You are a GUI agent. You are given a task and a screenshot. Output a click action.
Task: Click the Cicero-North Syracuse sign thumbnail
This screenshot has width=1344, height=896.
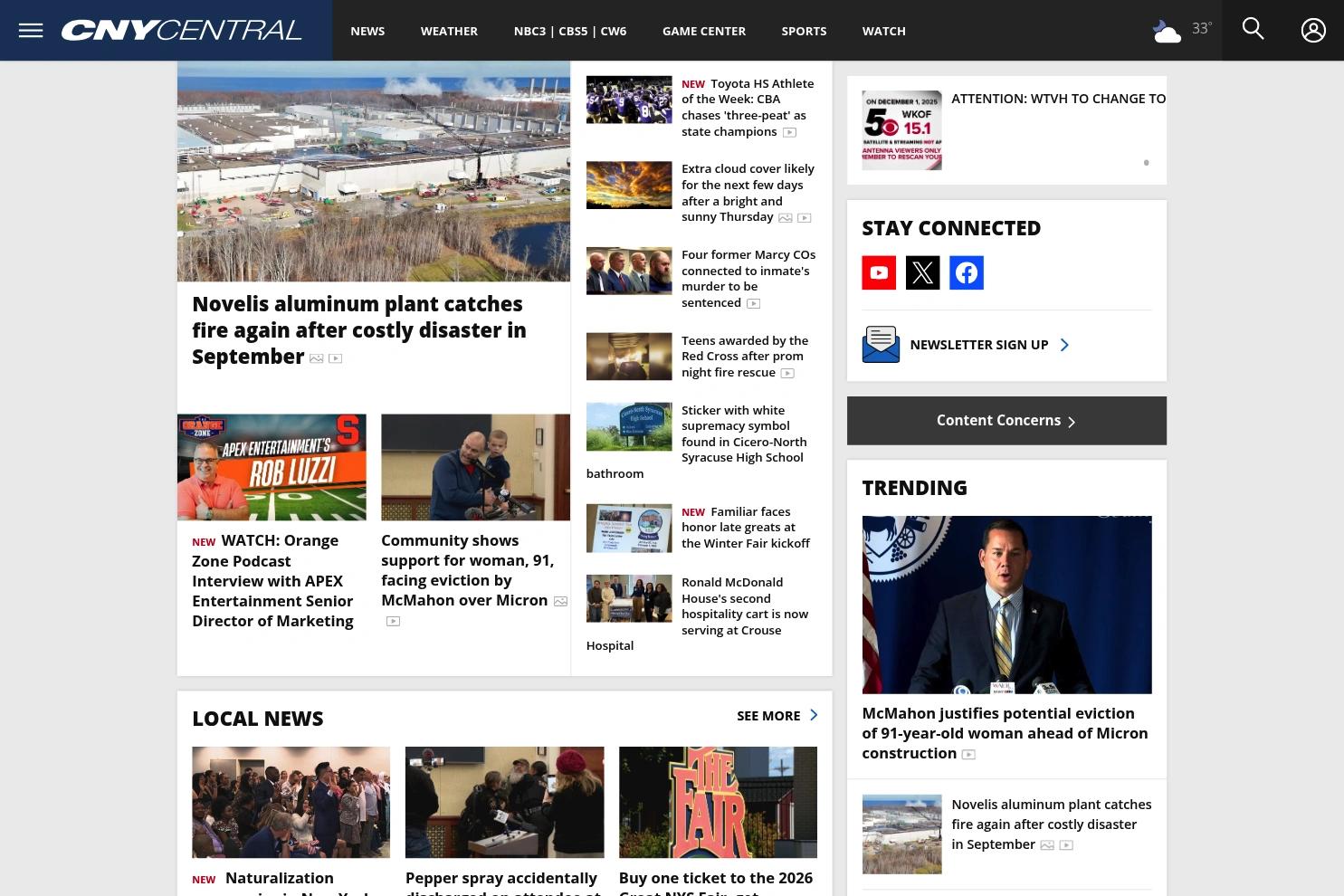[x=629, y=426]
